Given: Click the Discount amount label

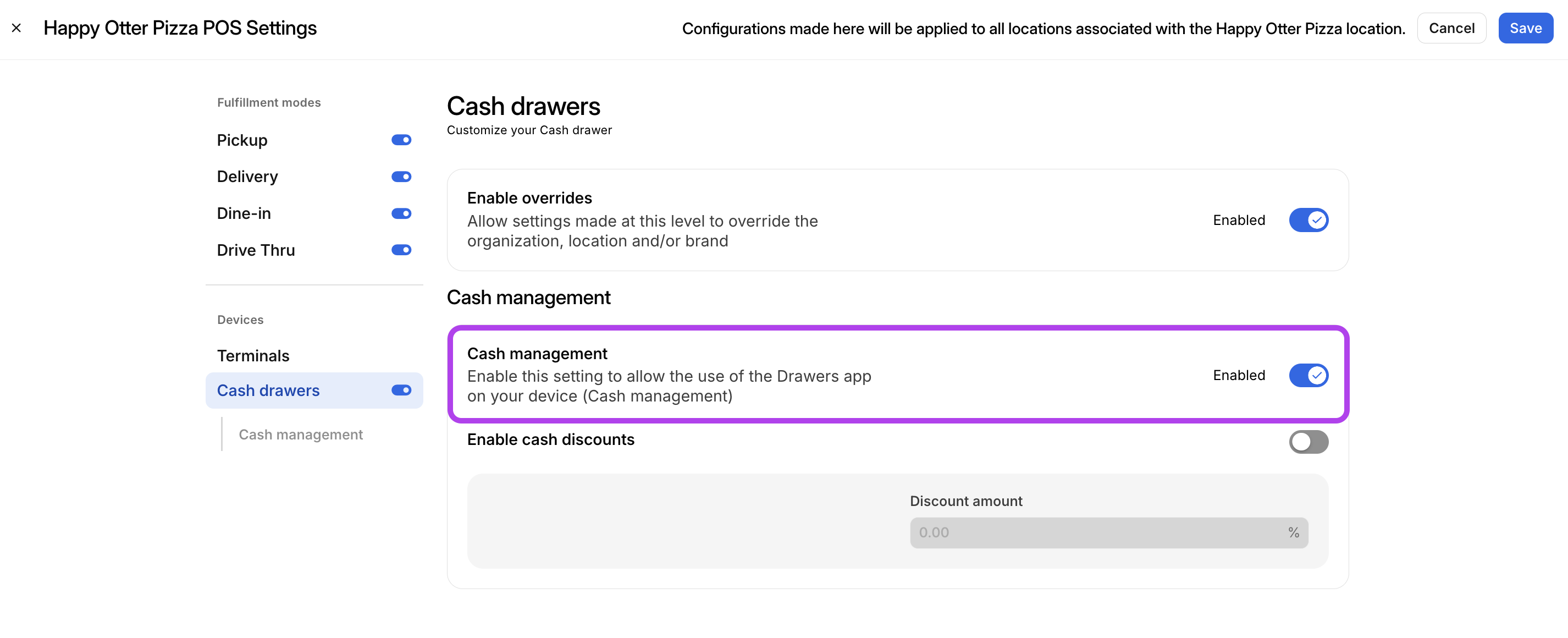Looking at the screenshot, I should [x=966, y=501].
